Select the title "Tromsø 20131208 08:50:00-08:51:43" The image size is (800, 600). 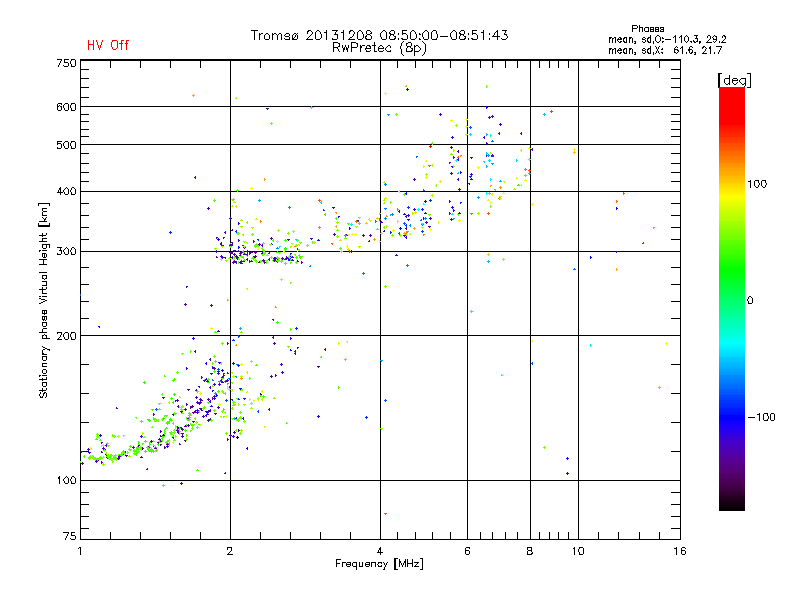pos(380,35)
